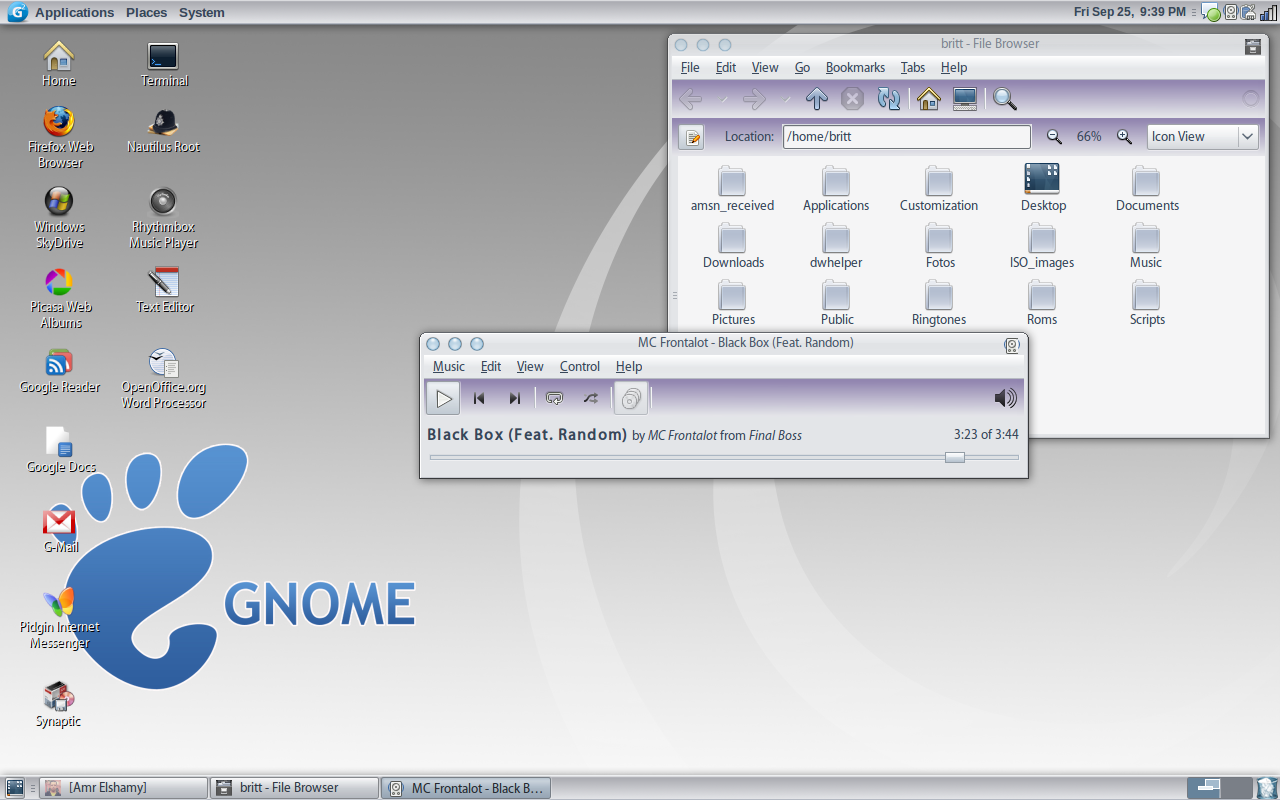
Task: Toggle the browser pane button in player
Action: pyautogui.click(x=630, y=398)
